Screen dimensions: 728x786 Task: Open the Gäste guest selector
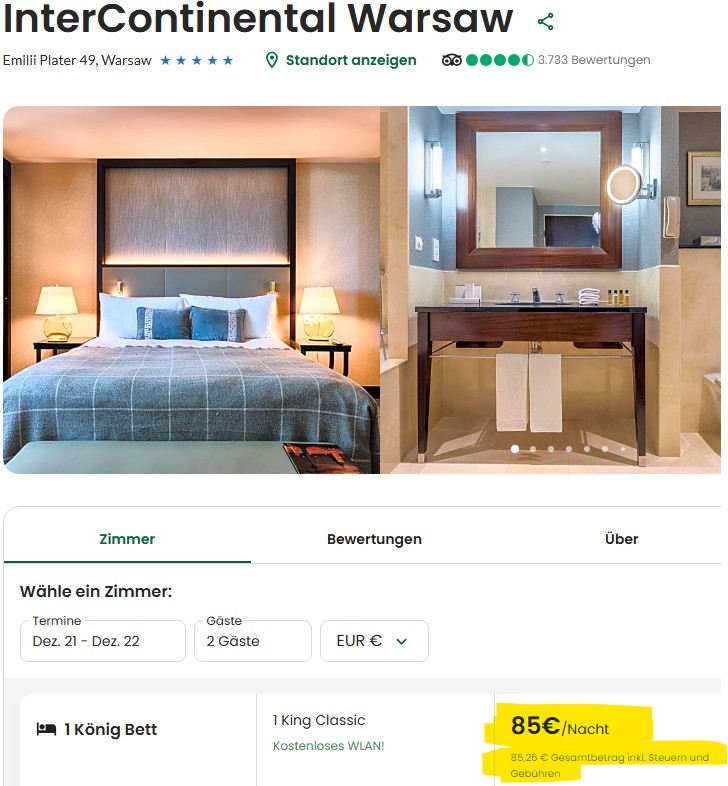[x=253, y=641]
